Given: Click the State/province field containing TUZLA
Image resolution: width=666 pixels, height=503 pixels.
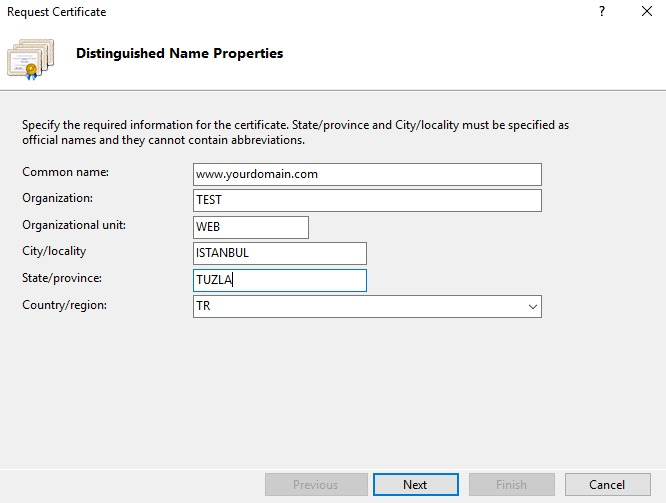Looking at the screenshot, I should 280,280.
